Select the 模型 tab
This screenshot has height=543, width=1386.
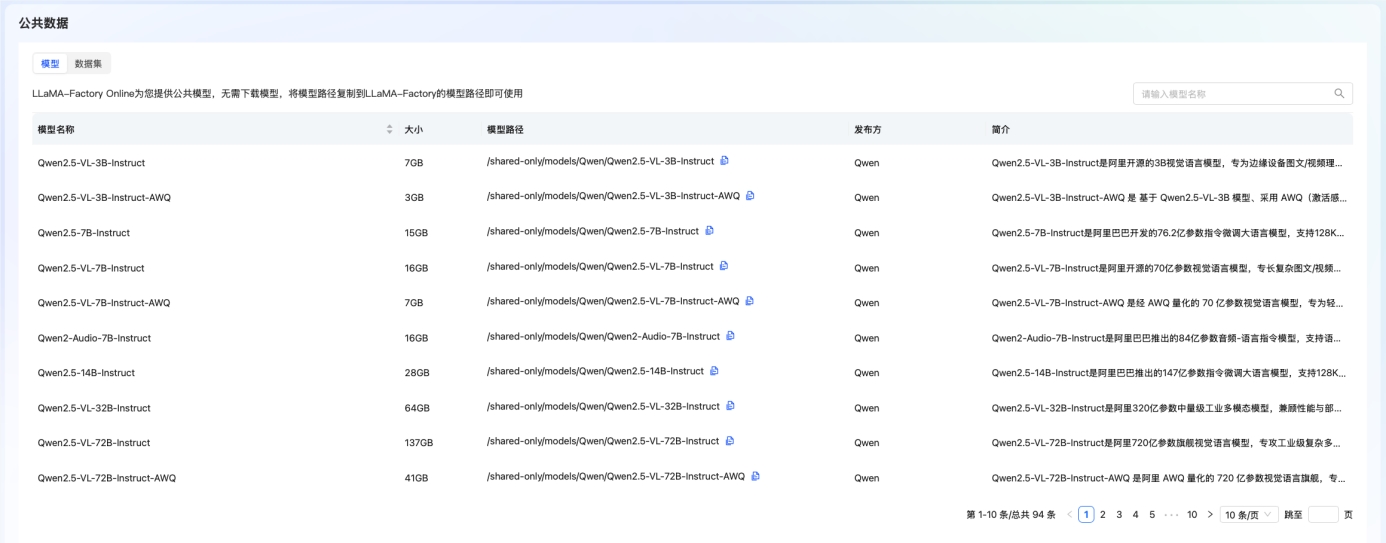pos(49,64)
